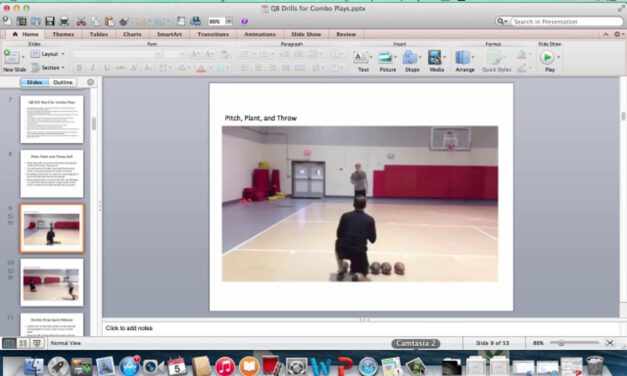This screenshot has width=627, height=376.
Task: Click the Media insert icon
Action: coord(435,58)
